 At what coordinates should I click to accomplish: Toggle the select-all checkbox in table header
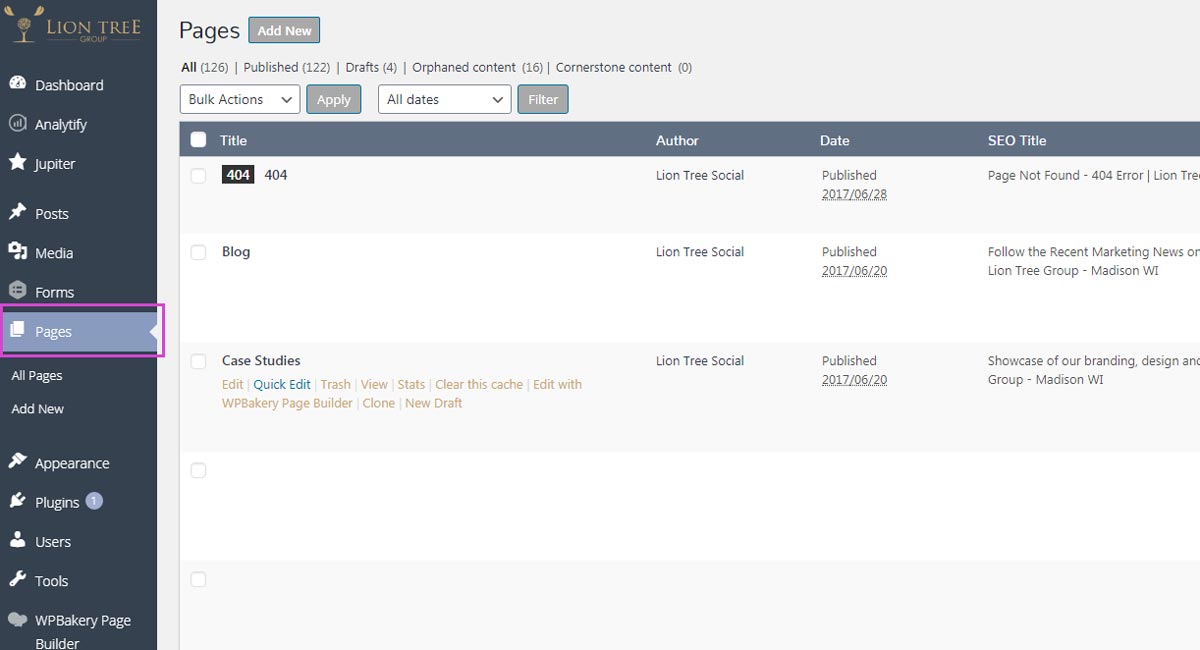point(198,140)
